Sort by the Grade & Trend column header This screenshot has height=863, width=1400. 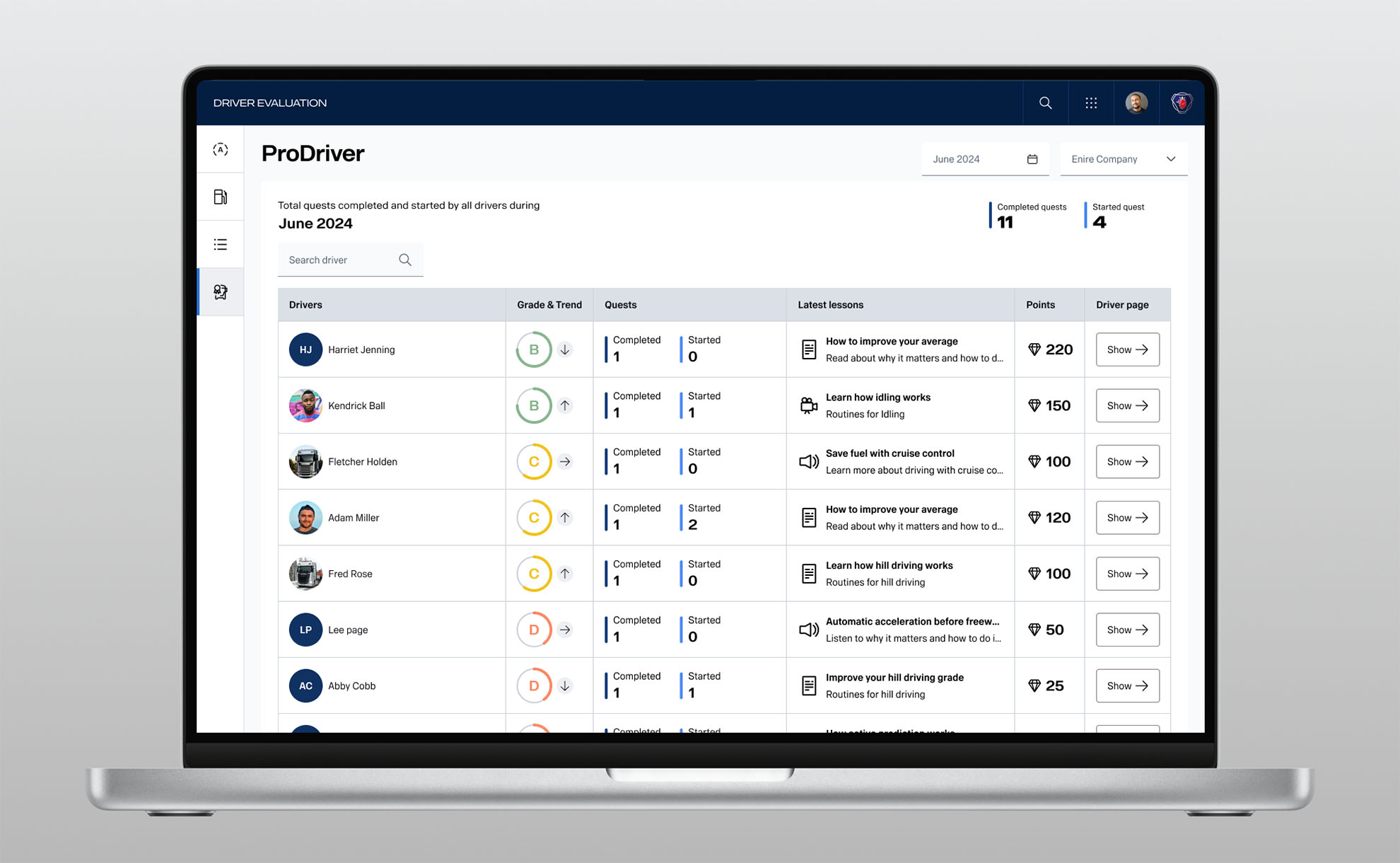(549, 305)
